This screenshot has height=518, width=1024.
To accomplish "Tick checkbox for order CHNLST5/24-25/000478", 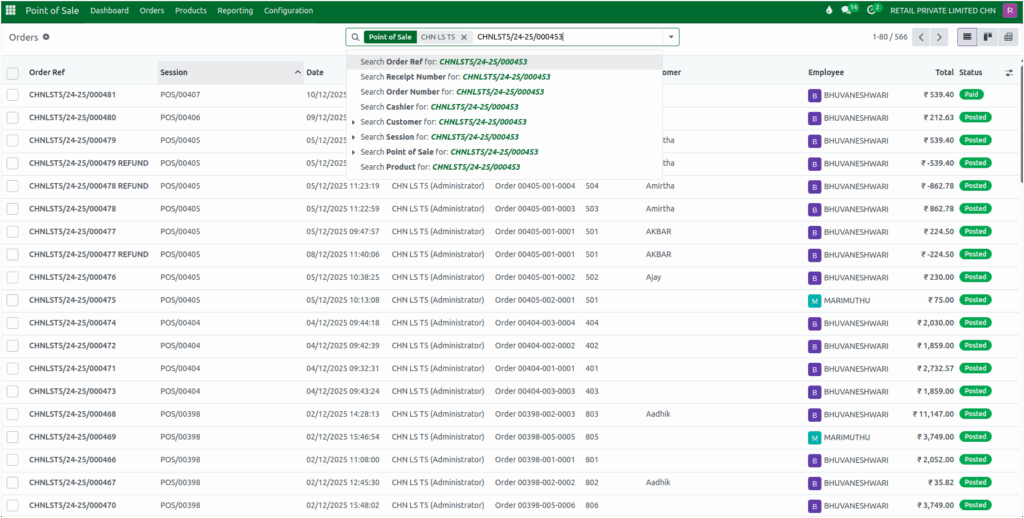I will coord(13,209).
